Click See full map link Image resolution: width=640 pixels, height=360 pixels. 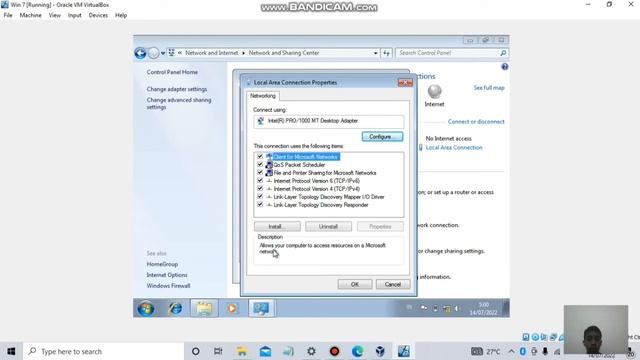[489, 88]
